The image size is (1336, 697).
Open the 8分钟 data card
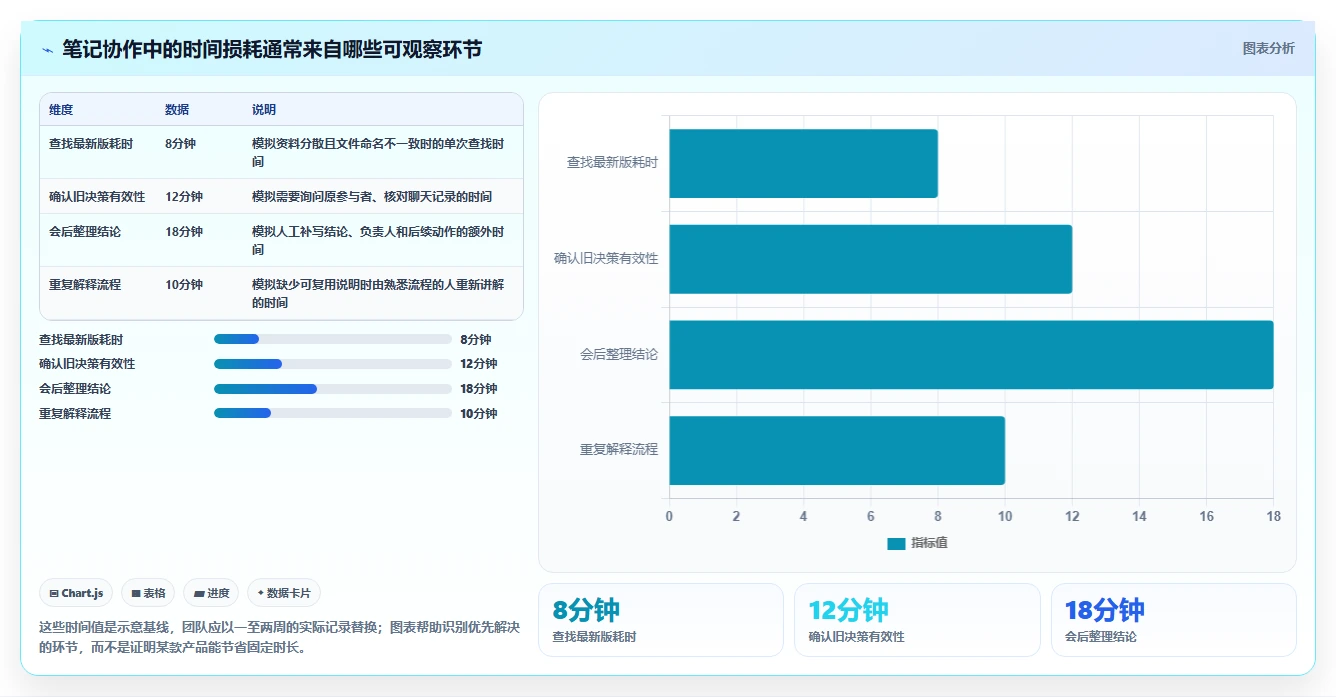click(x=661, y=620)
